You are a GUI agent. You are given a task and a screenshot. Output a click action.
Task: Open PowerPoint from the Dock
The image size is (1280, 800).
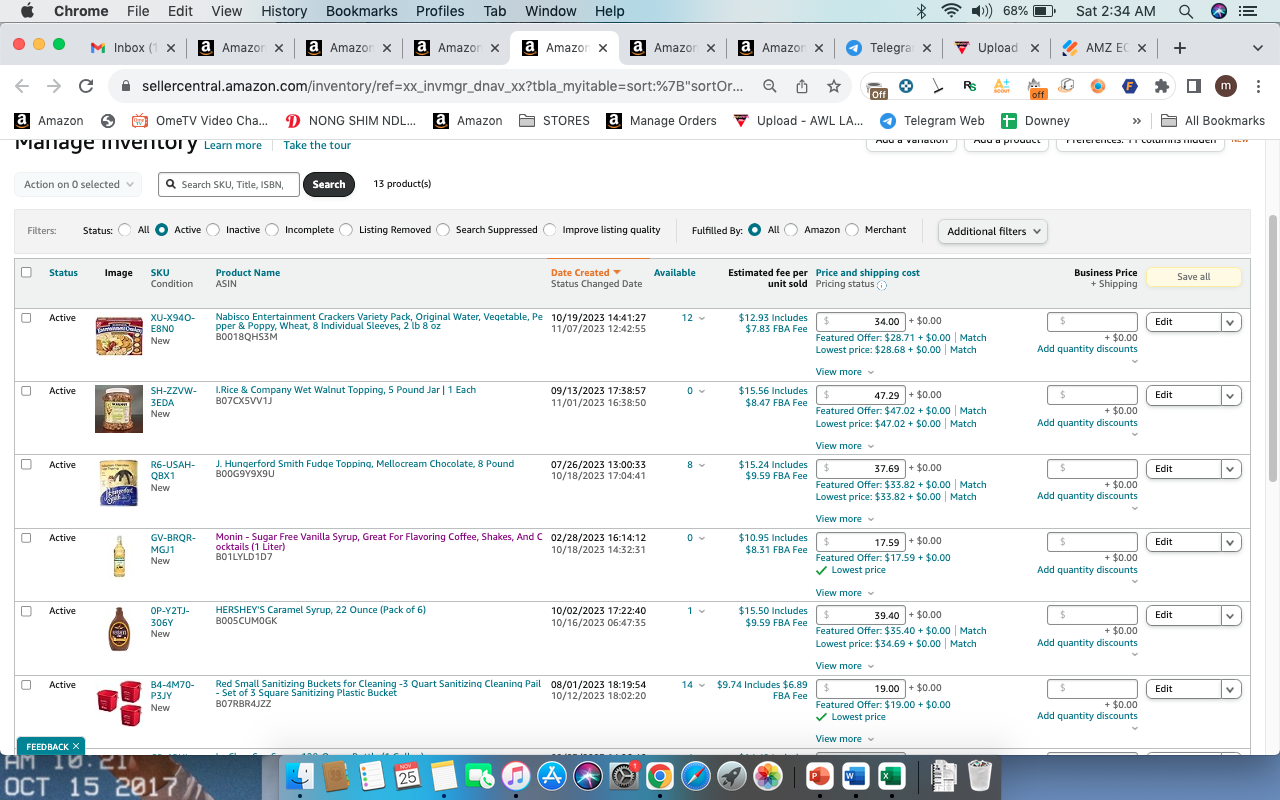[819, 775]
